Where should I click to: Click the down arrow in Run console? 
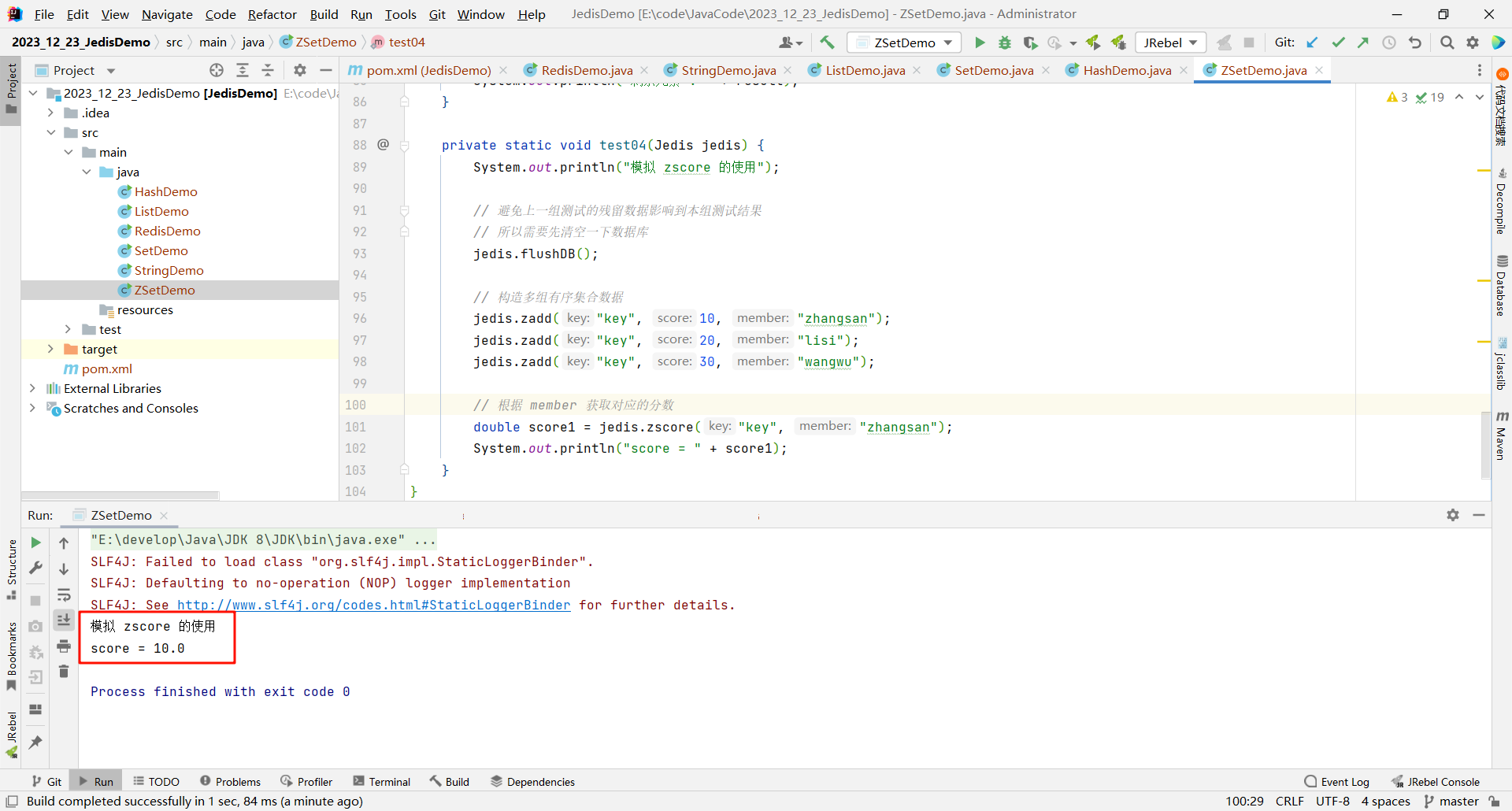pos(64,568)
